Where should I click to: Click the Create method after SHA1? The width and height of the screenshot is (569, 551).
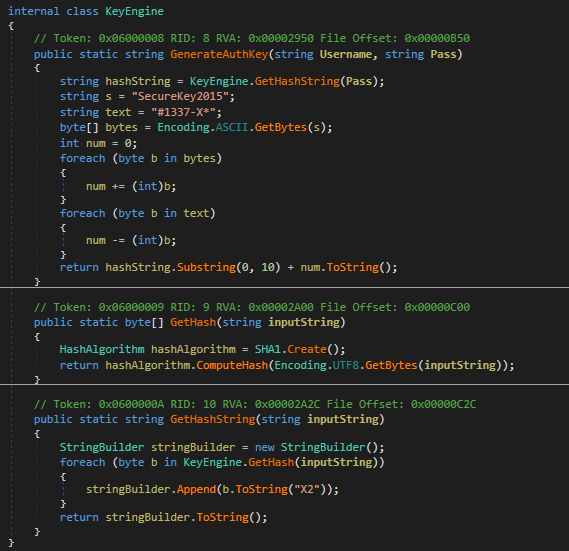[307, 350]
